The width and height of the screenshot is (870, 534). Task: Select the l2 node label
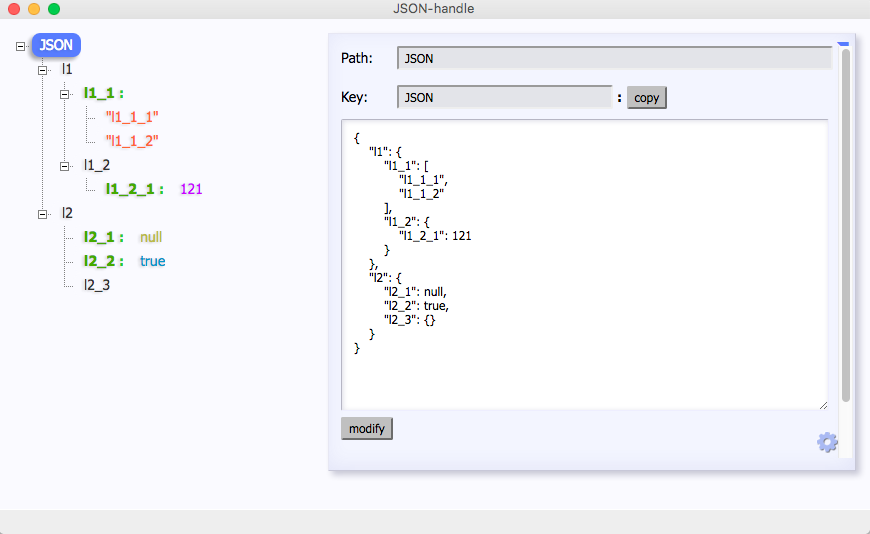[67, 213]
